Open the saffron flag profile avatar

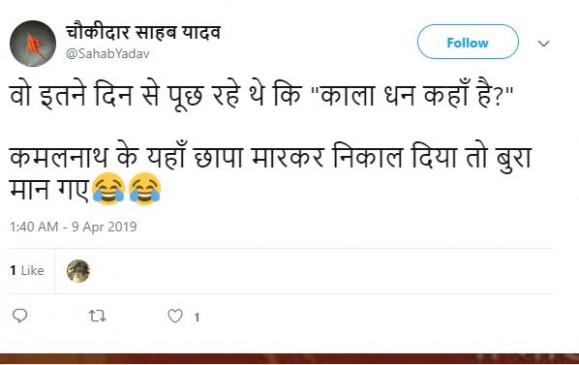(33, 44)
